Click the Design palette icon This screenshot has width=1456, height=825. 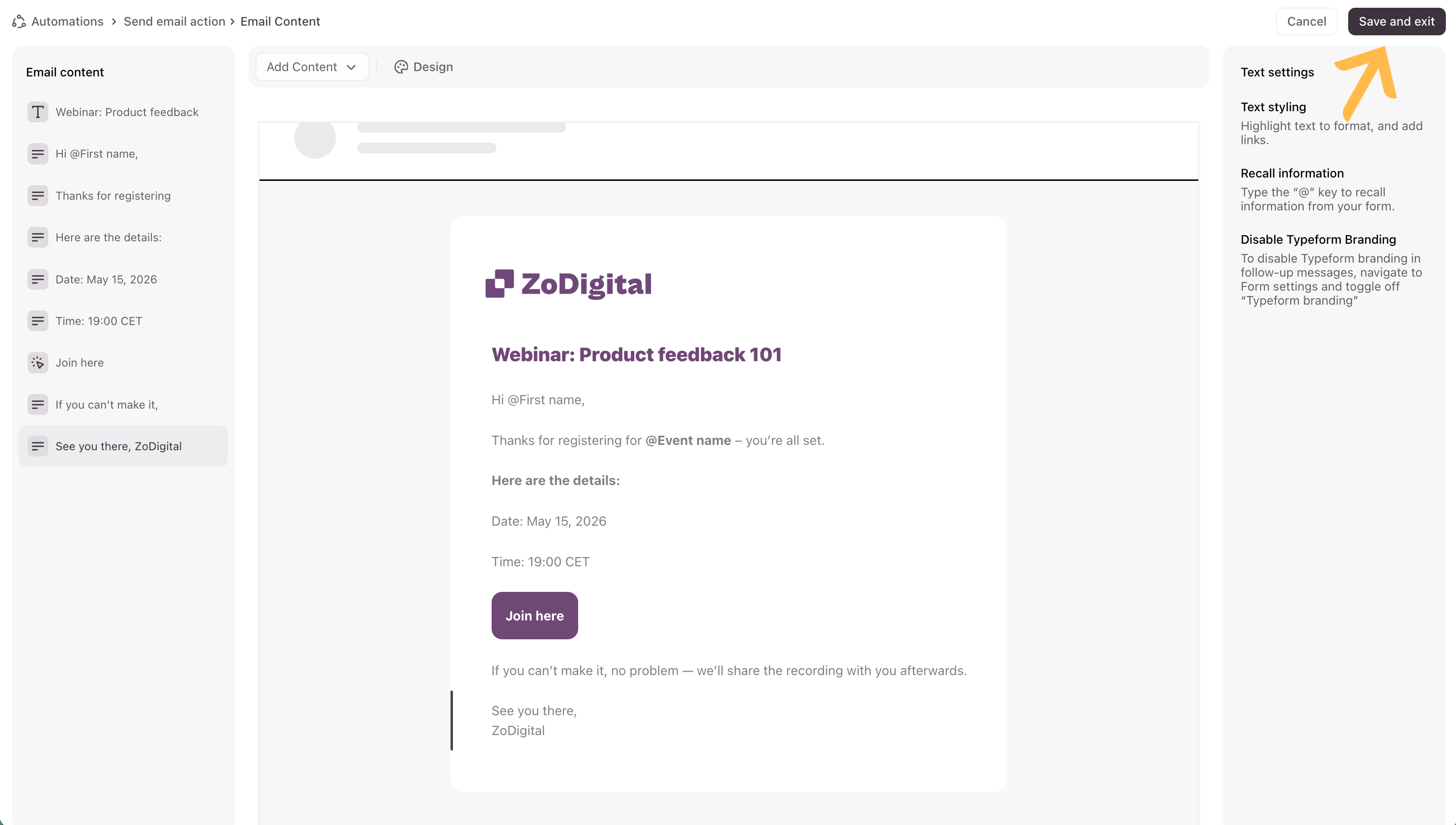[401, 67]
